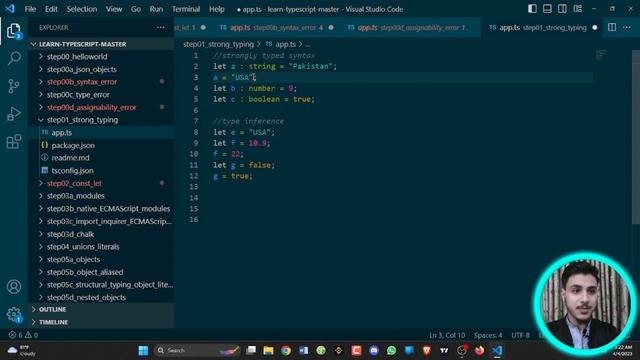Open File Explorer from the taskbar
The image size is (640, 360).
point(268,351)
